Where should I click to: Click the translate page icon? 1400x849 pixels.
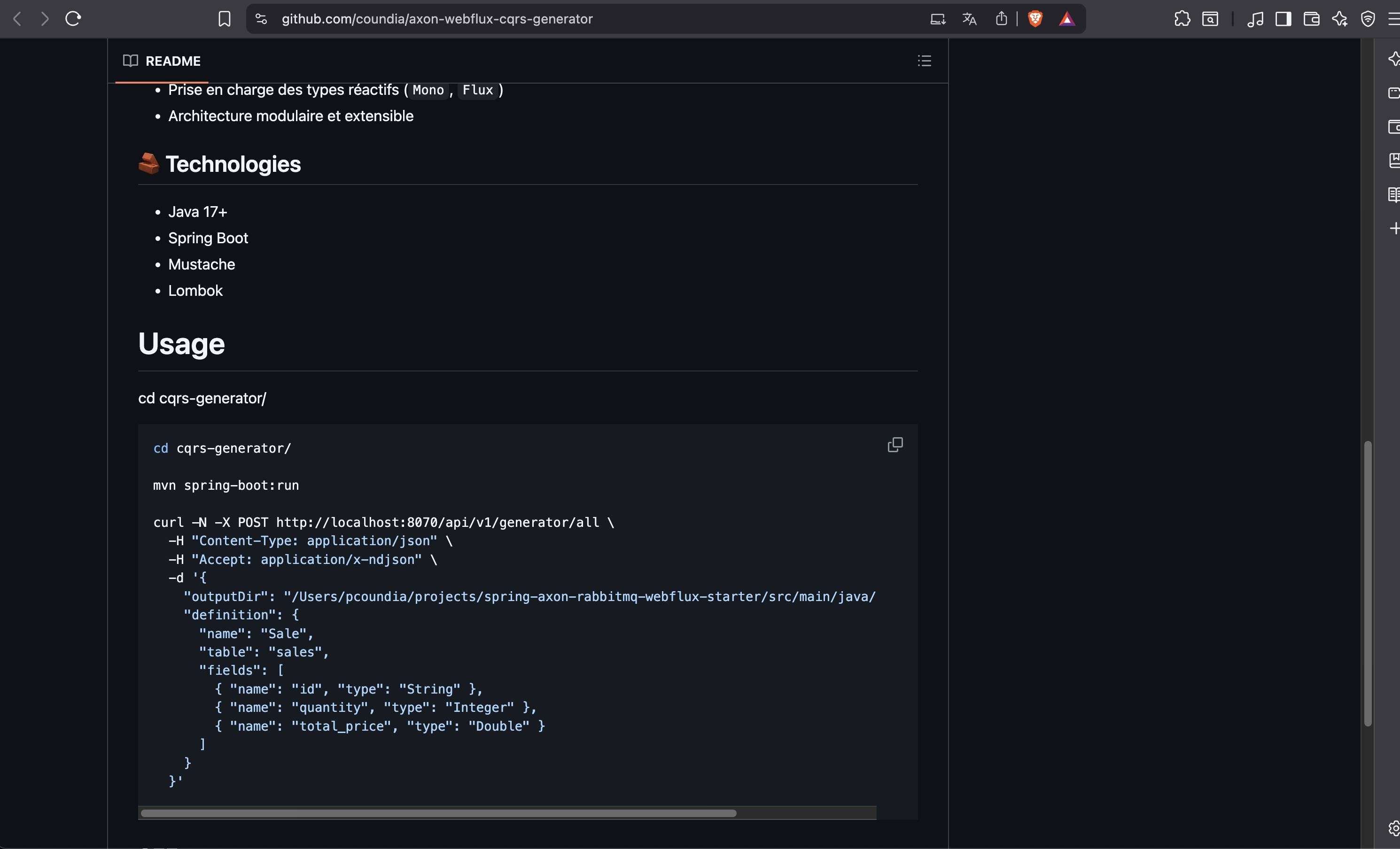coord(969,19)
